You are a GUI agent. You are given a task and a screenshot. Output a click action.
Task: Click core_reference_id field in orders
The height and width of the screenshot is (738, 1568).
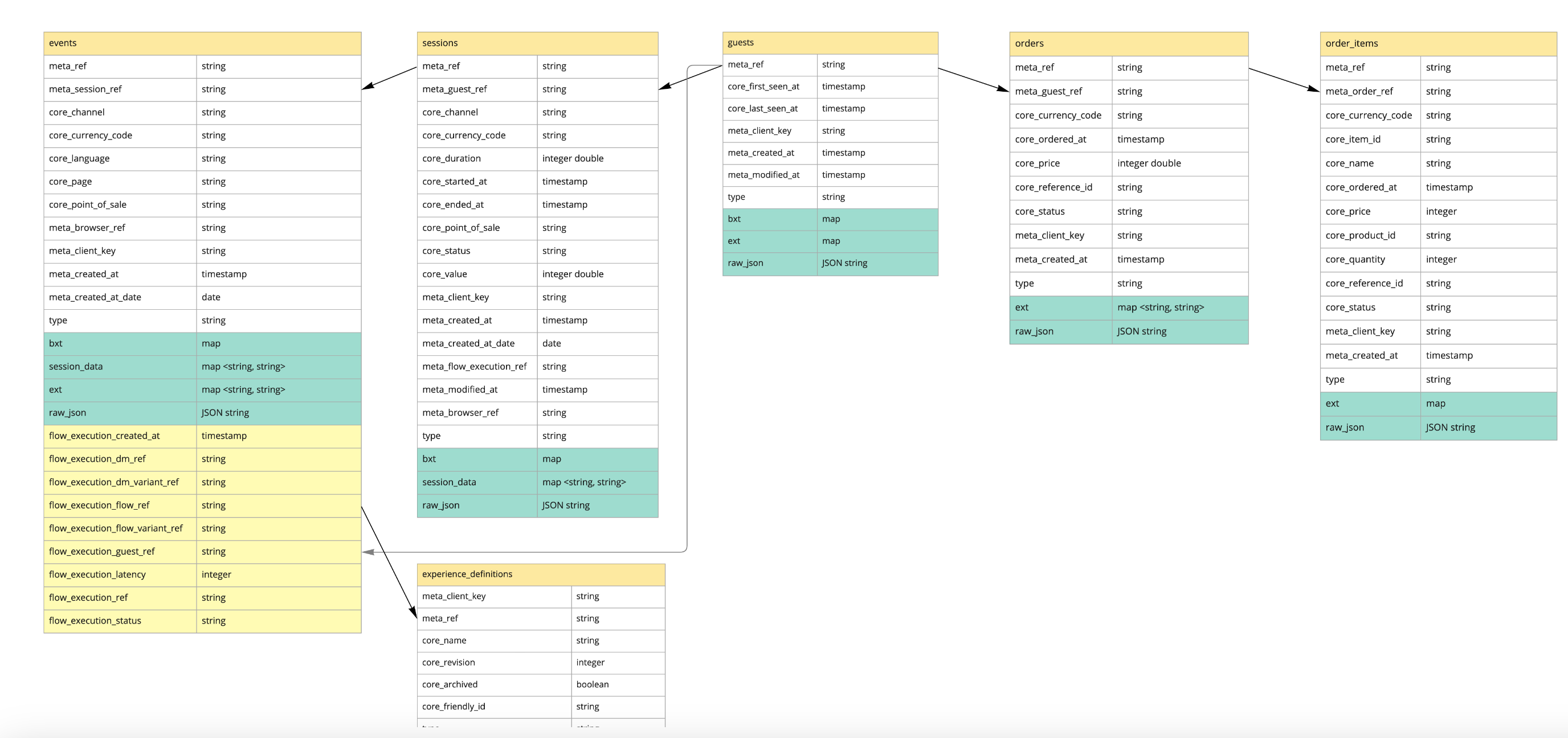click(x=1053, y=187)
